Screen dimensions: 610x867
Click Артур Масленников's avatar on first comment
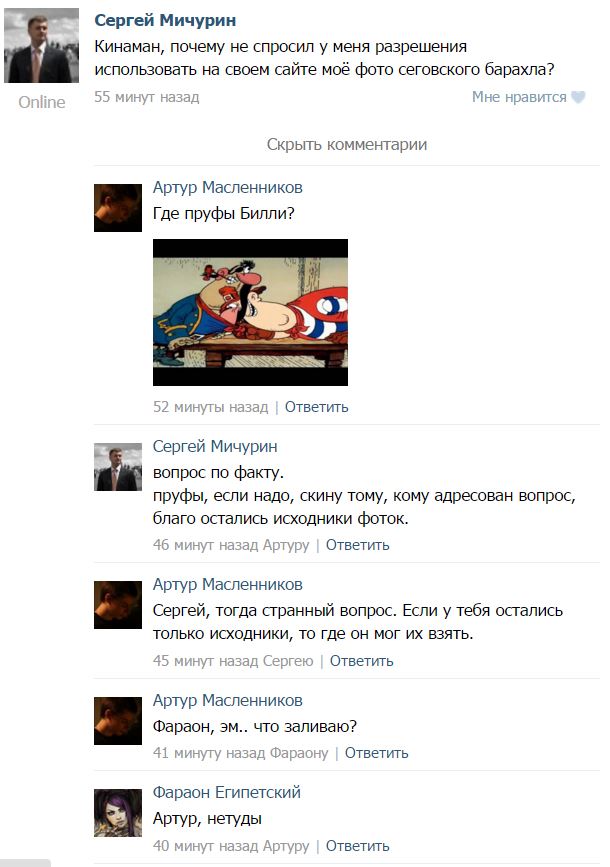point(118,208)
